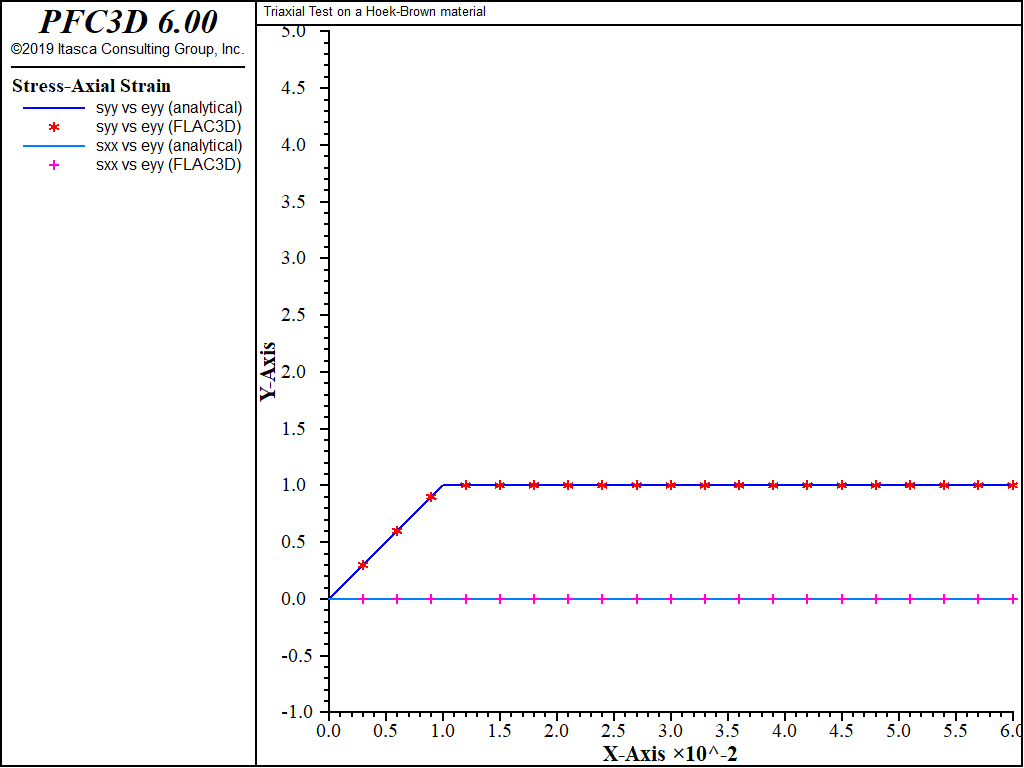Click the Y-Axis label
This screenshot has height=768, width=1024.
pos(268,372)
